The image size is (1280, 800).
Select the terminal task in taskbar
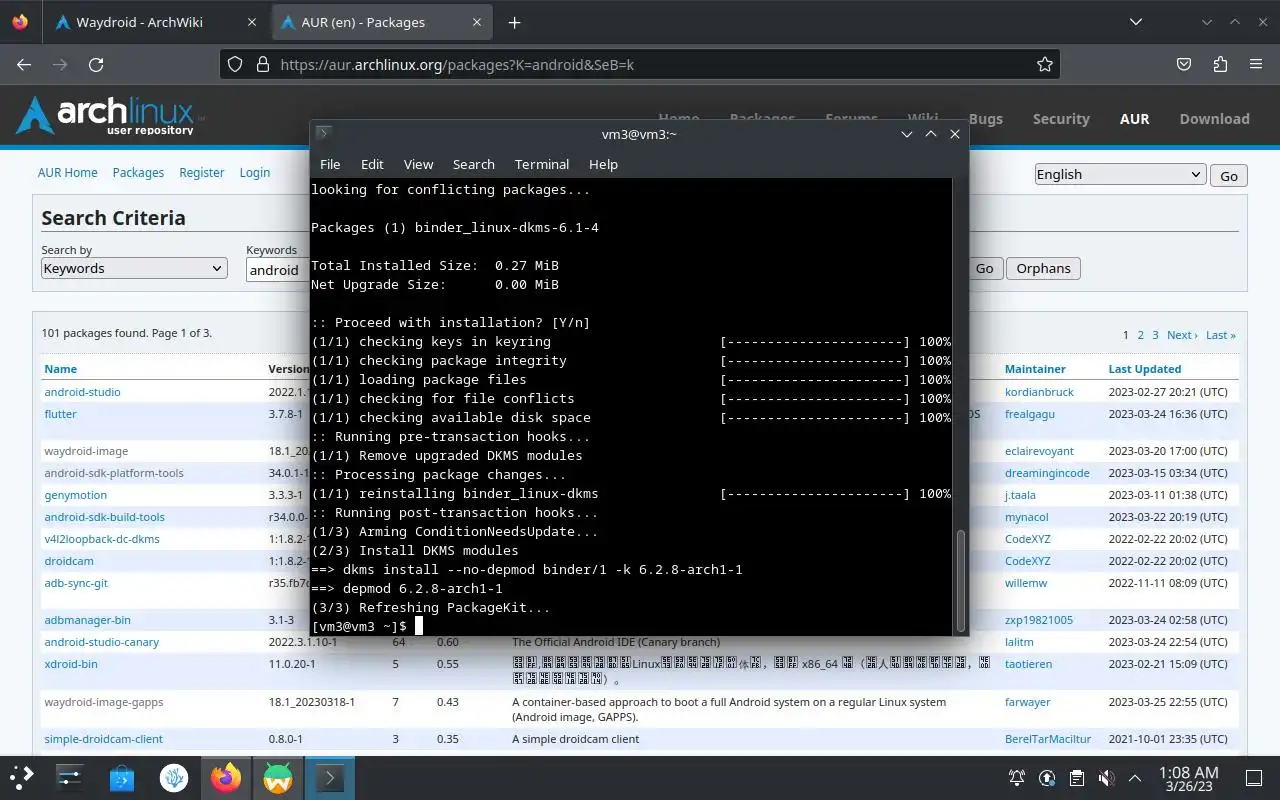coord(330,777)
